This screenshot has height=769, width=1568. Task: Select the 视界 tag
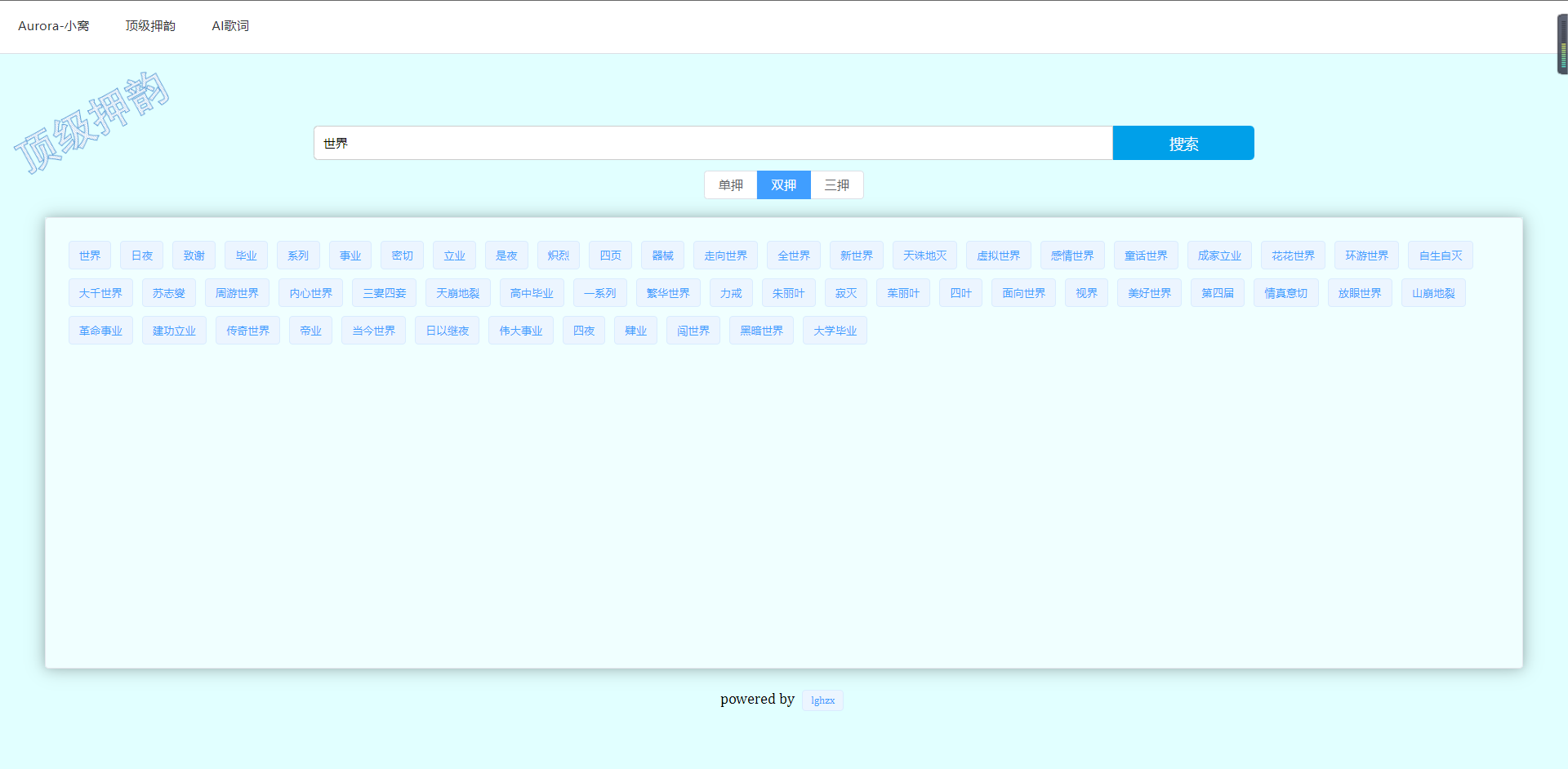[1087, 293]
